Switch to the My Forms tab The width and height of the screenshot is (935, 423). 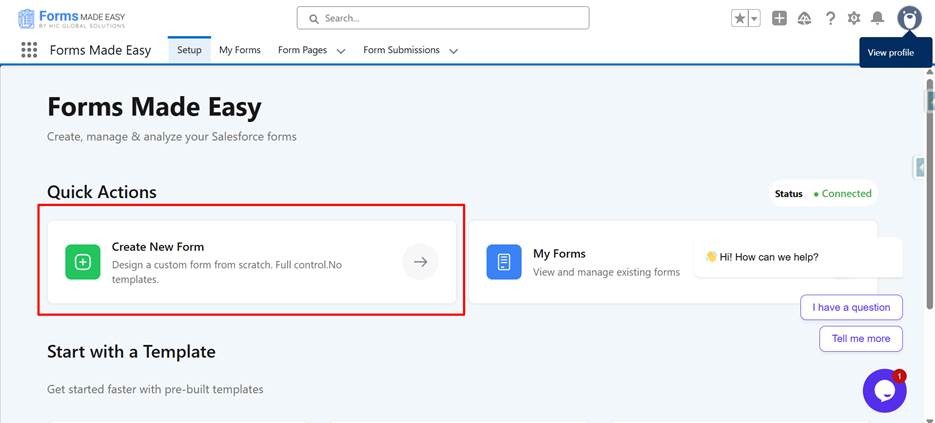[240, 50]
